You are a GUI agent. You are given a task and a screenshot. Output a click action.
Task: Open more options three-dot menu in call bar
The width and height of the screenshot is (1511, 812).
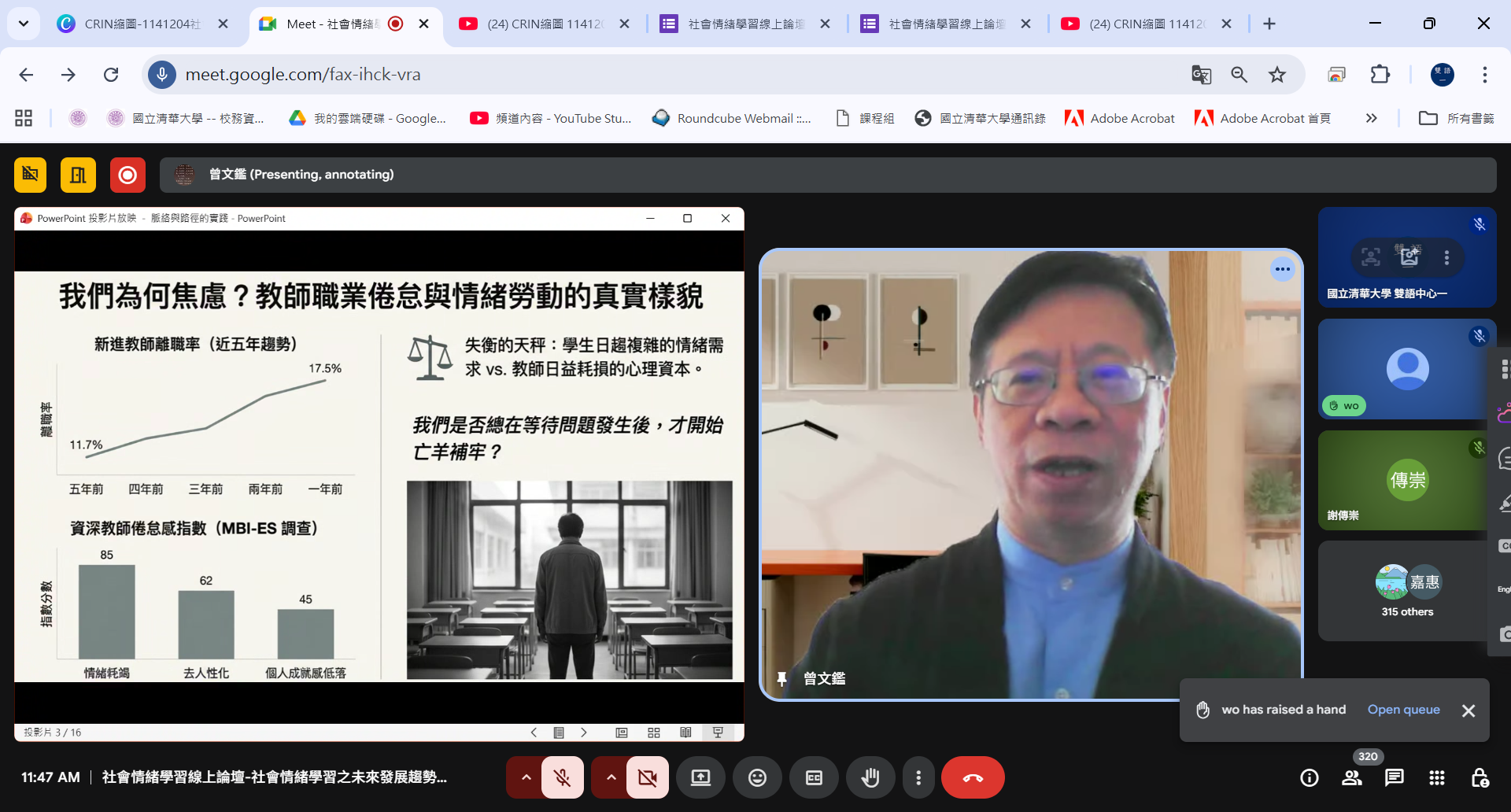(x=918, y=778)
